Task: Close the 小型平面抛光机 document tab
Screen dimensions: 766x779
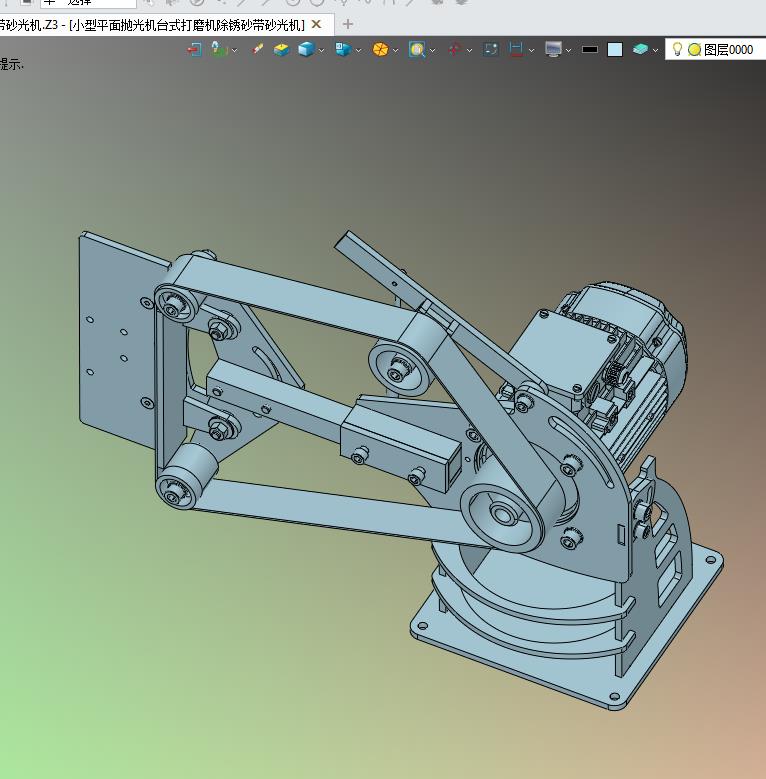Action: click(x=316, y=24)
